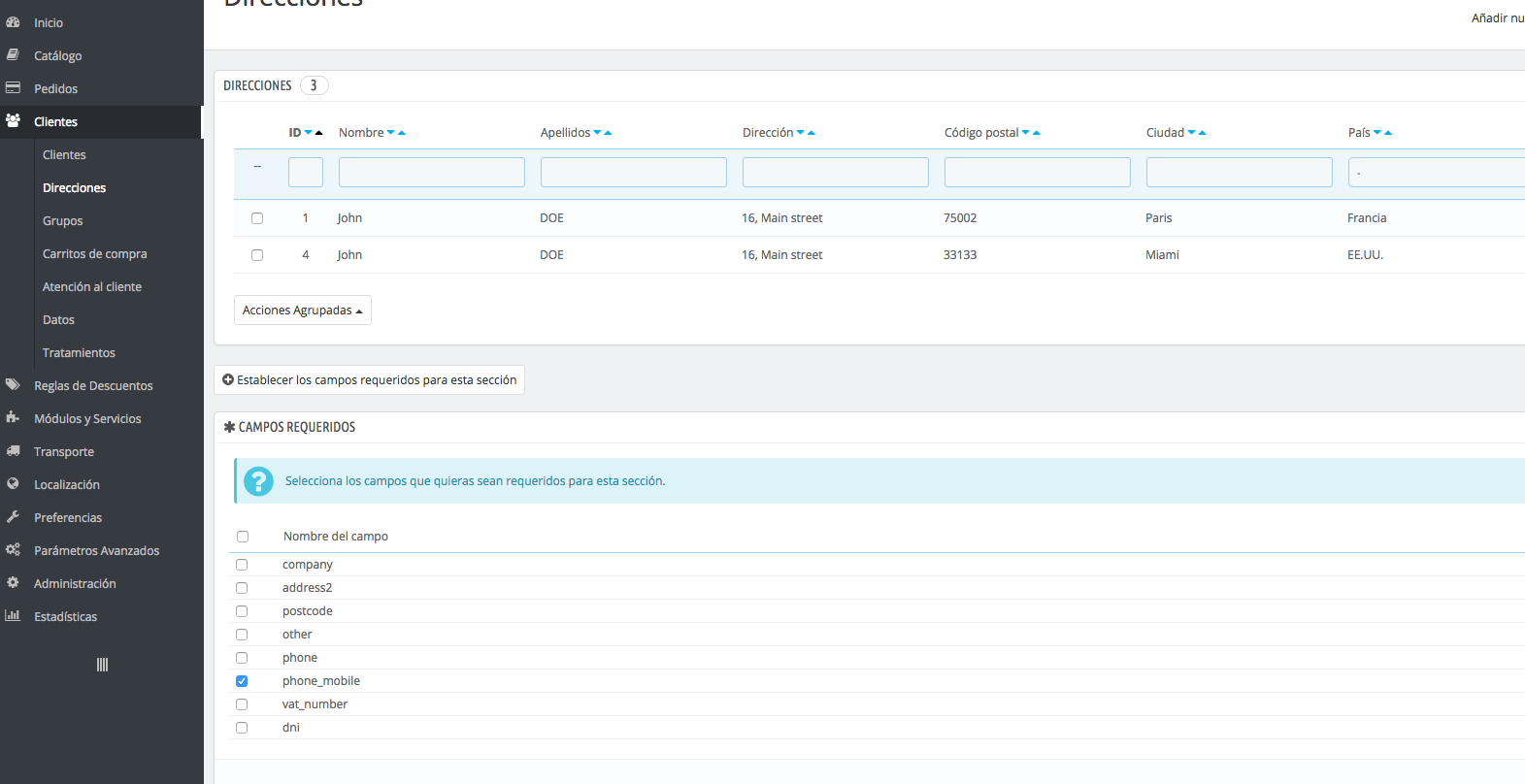Sort Ciudad column descending with down arrow
The image size is (1525, 784).
coord(1192,133)
